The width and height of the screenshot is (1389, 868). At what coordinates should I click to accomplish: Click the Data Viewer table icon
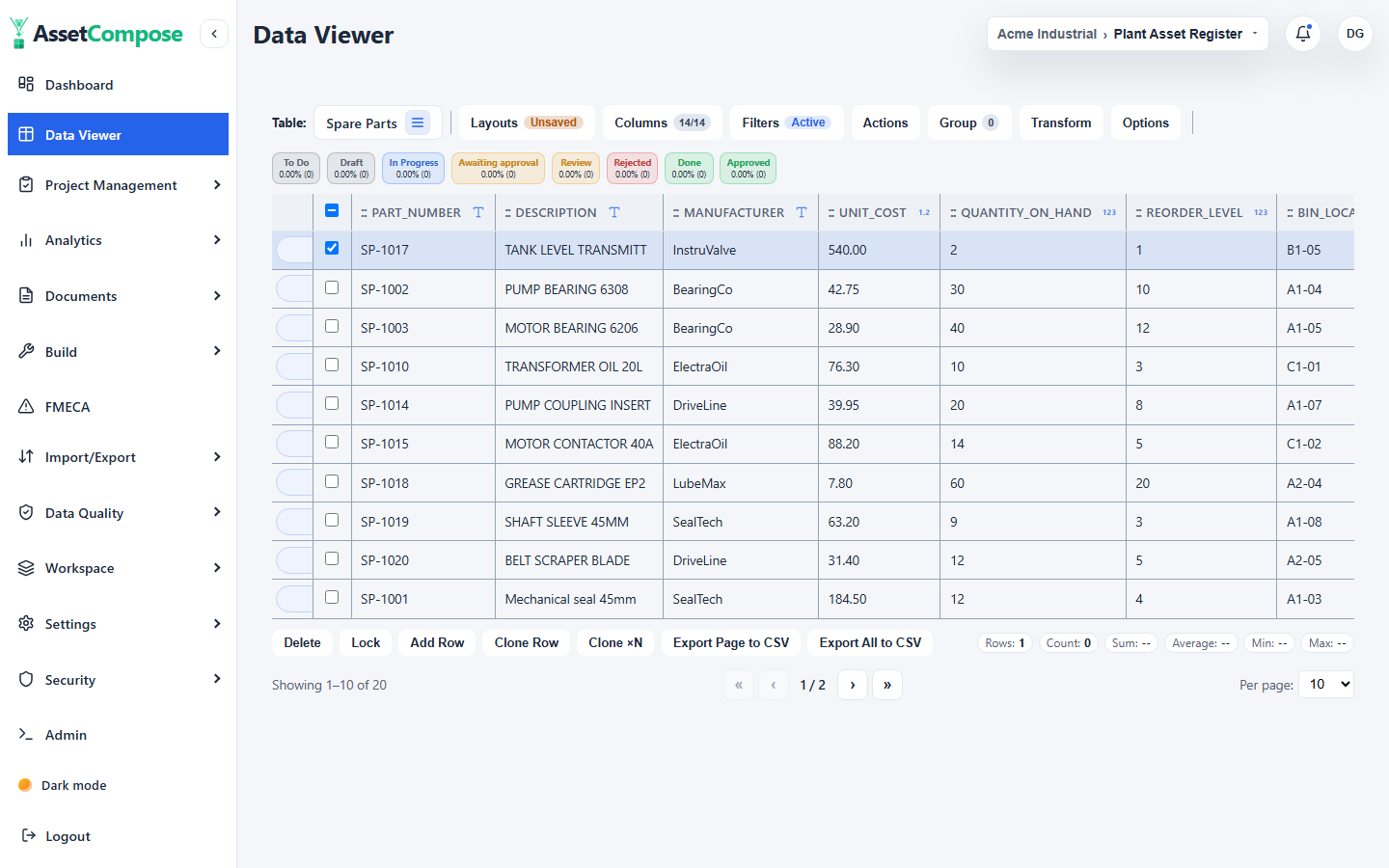[26, 134]
